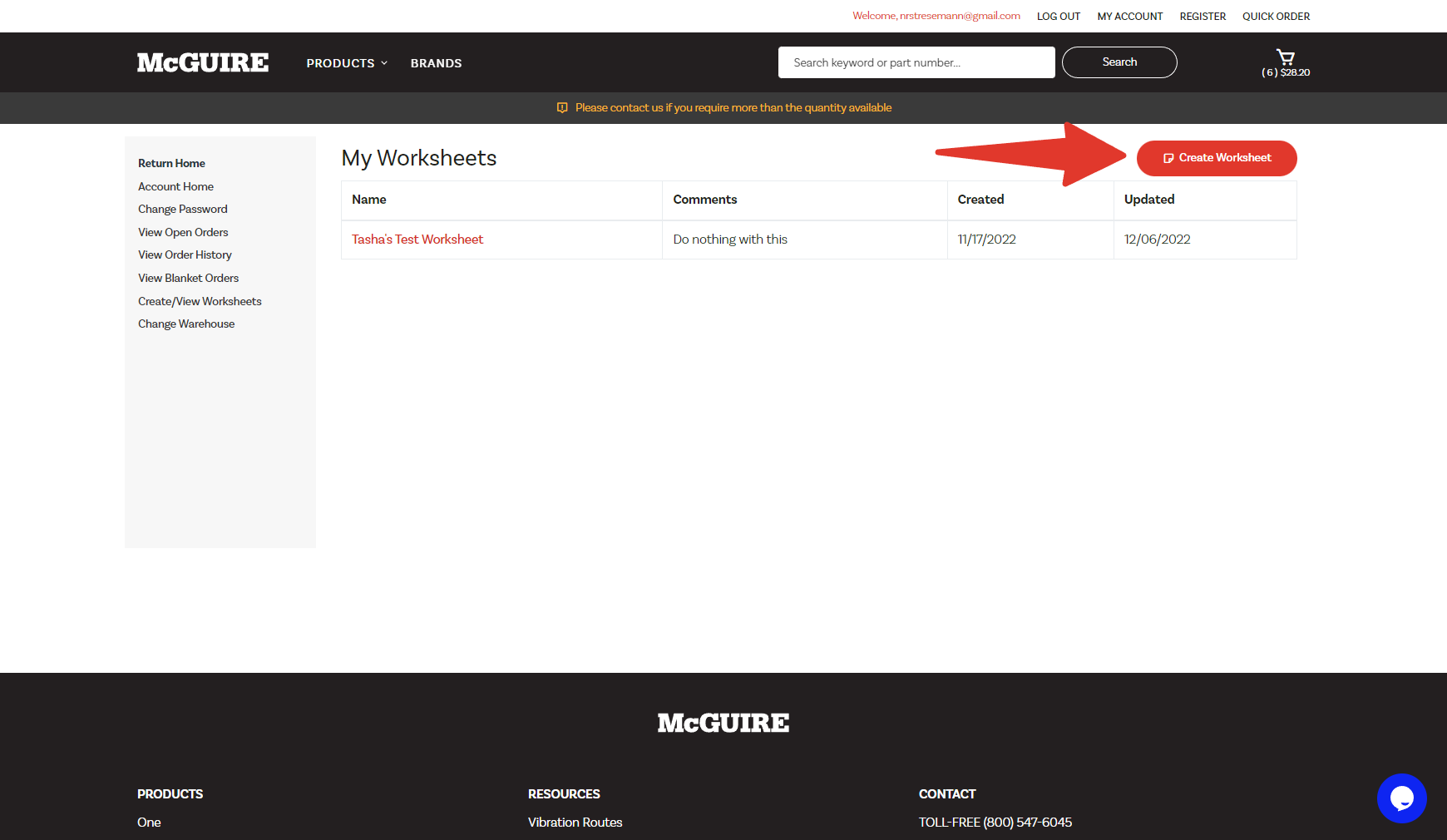This screenshot has width=1447, height=840.
Task: Switch to BRANDS in the top navigation
Action: point(436,62)
